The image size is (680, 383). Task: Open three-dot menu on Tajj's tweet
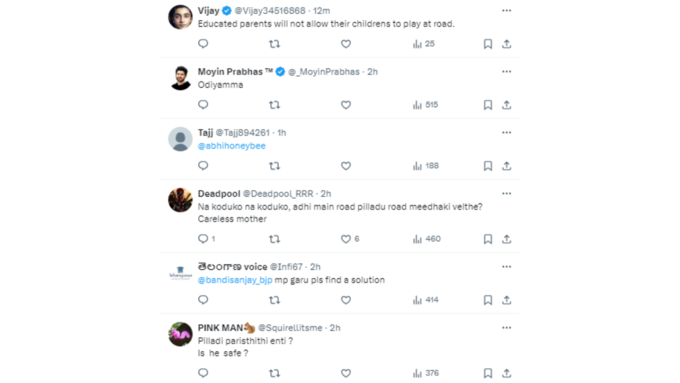click(507, 133)
